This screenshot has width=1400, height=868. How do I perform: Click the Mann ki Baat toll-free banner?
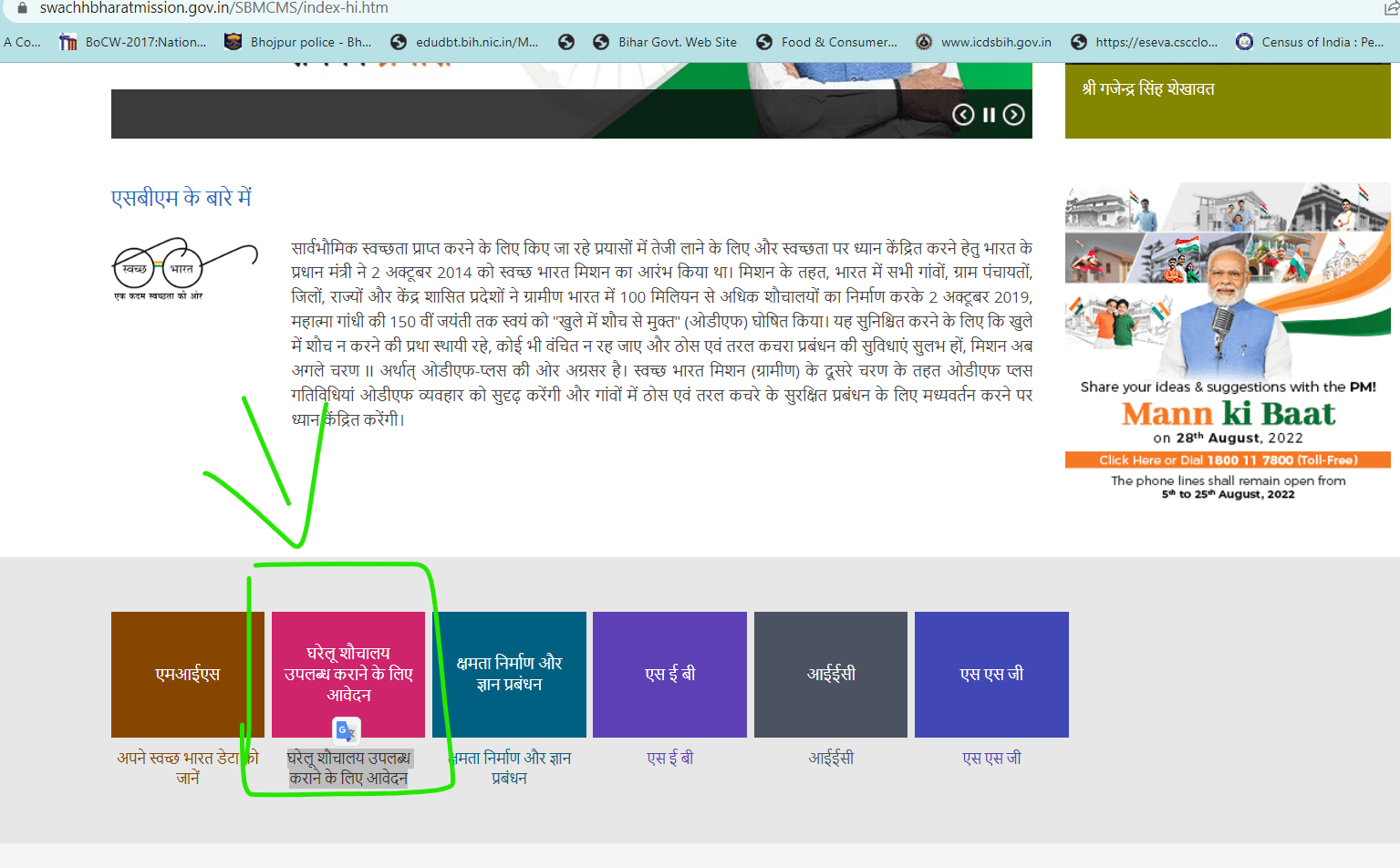pyautogui.click(x=1227, y=460)
